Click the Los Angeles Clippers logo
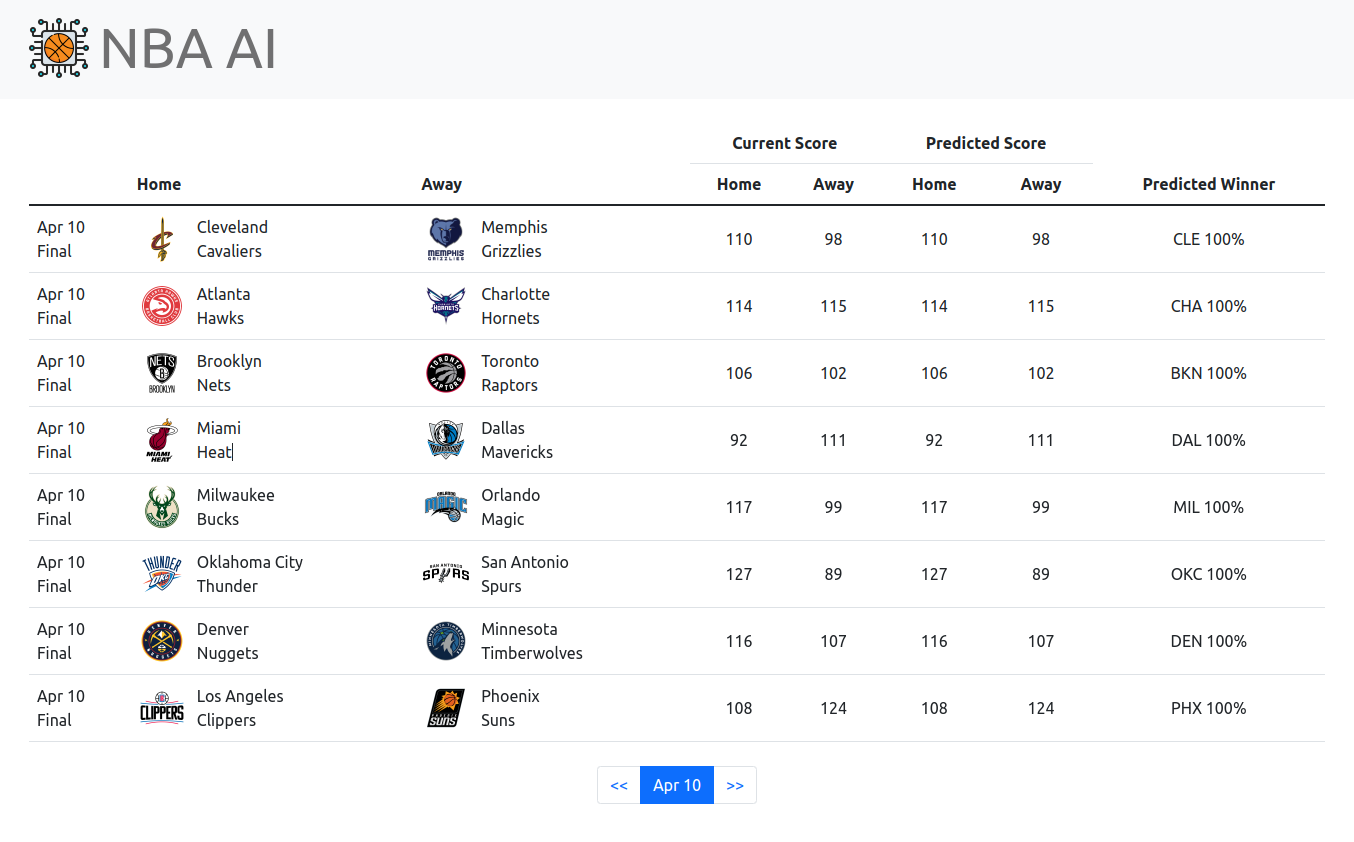The height and width of the screenshot is (842, 1354). tap(161, 710)
